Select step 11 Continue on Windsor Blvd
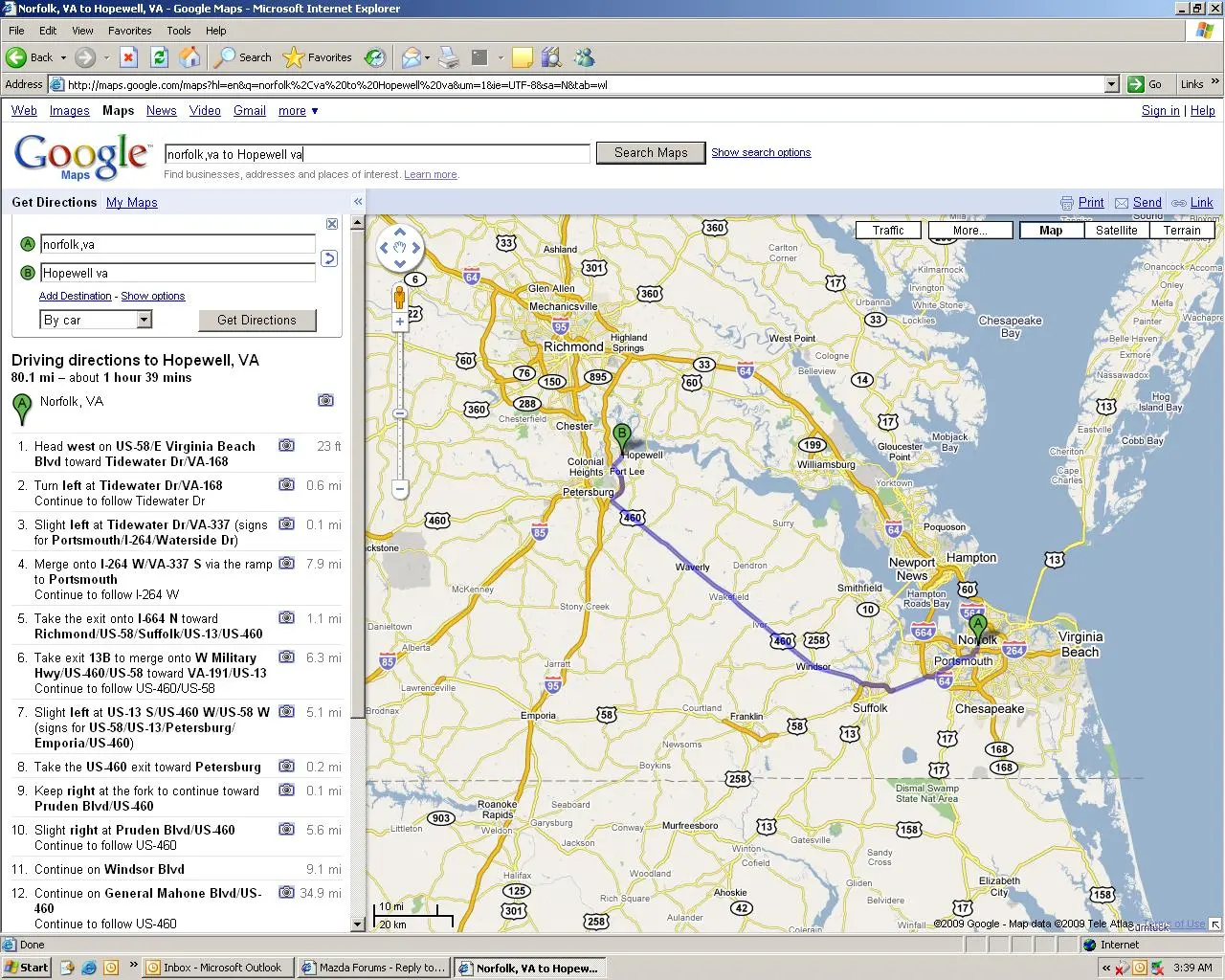The image size is (1225, 980). 177,869
